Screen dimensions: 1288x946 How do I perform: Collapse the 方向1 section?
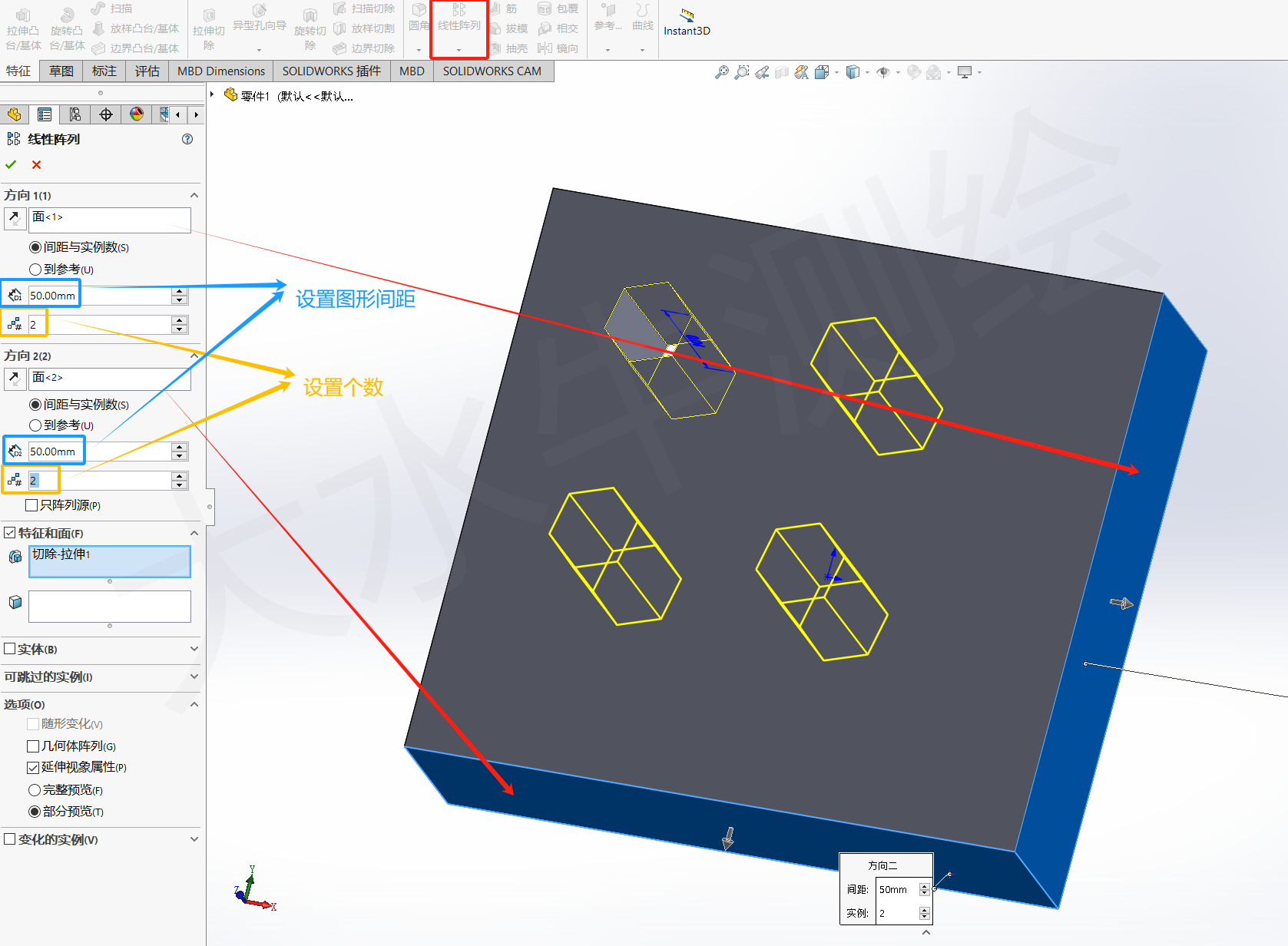(194, 194)
